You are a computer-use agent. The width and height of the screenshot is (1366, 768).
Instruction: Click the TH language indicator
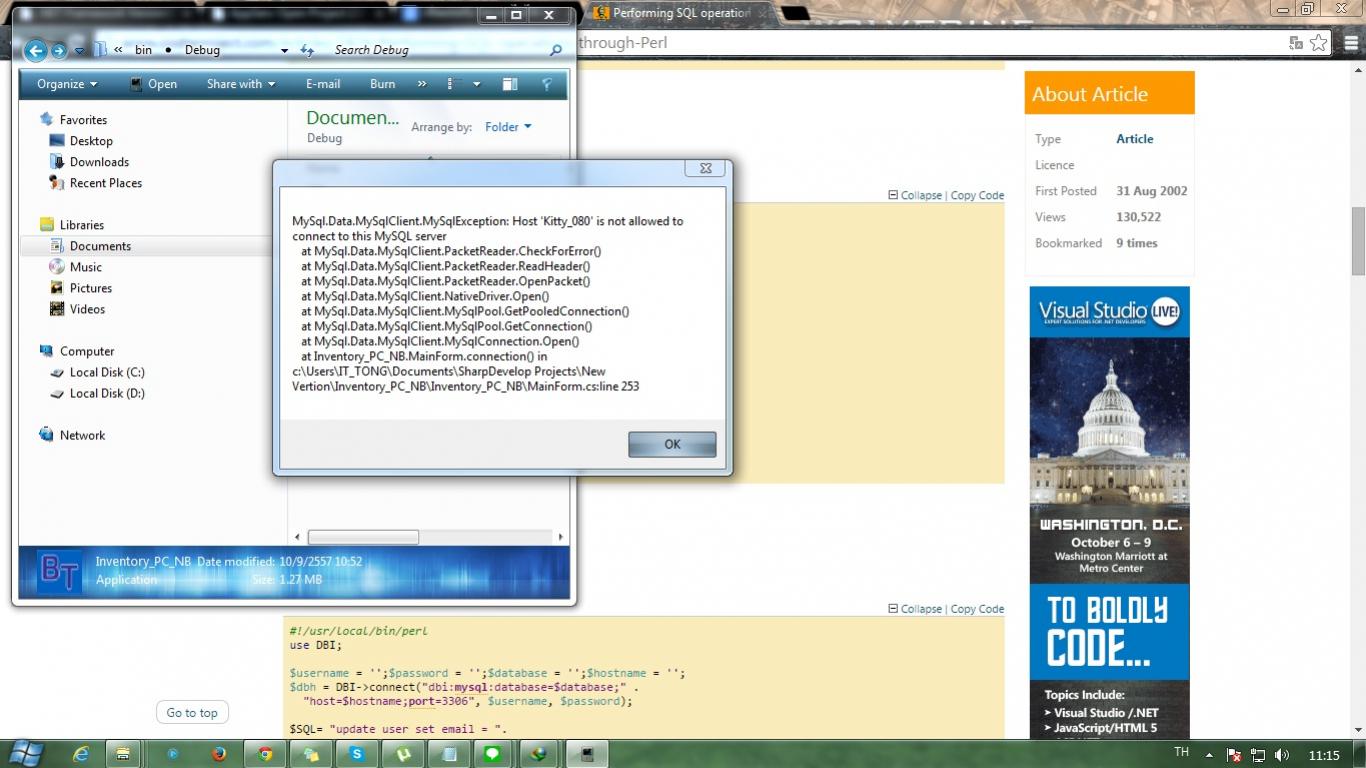tap(1181, 752)
